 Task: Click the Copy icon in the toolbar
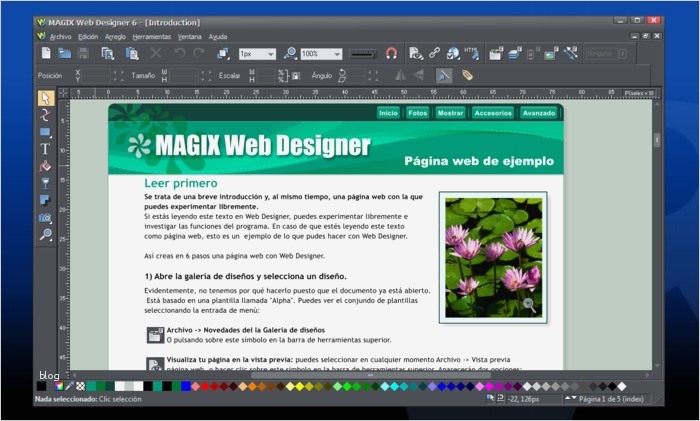click(x=108, y=53)
